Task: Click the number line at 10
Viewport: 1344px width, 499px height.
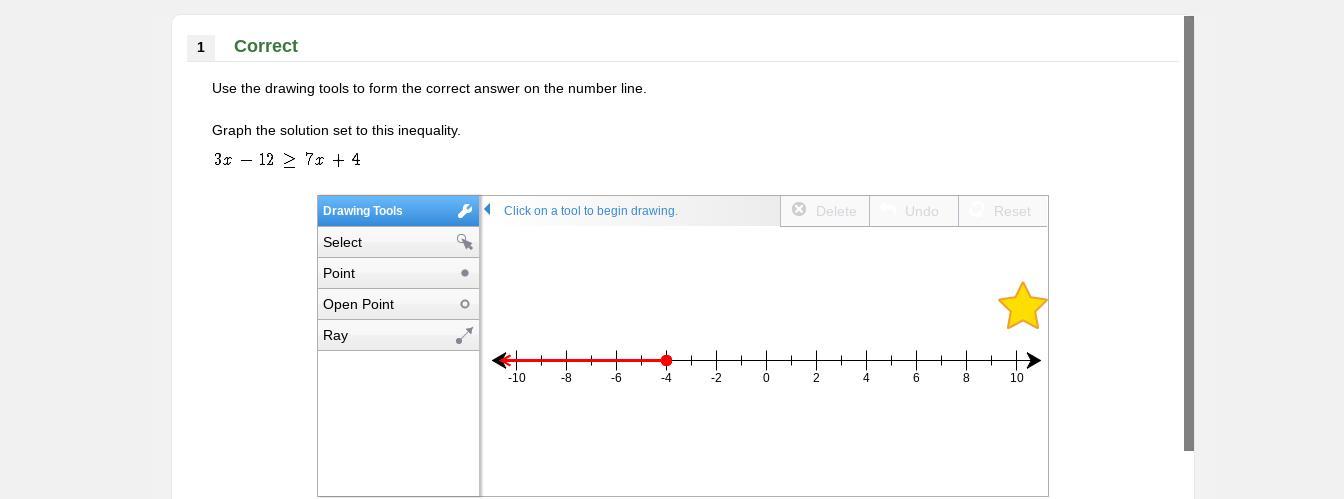Action: [1016, 360]
